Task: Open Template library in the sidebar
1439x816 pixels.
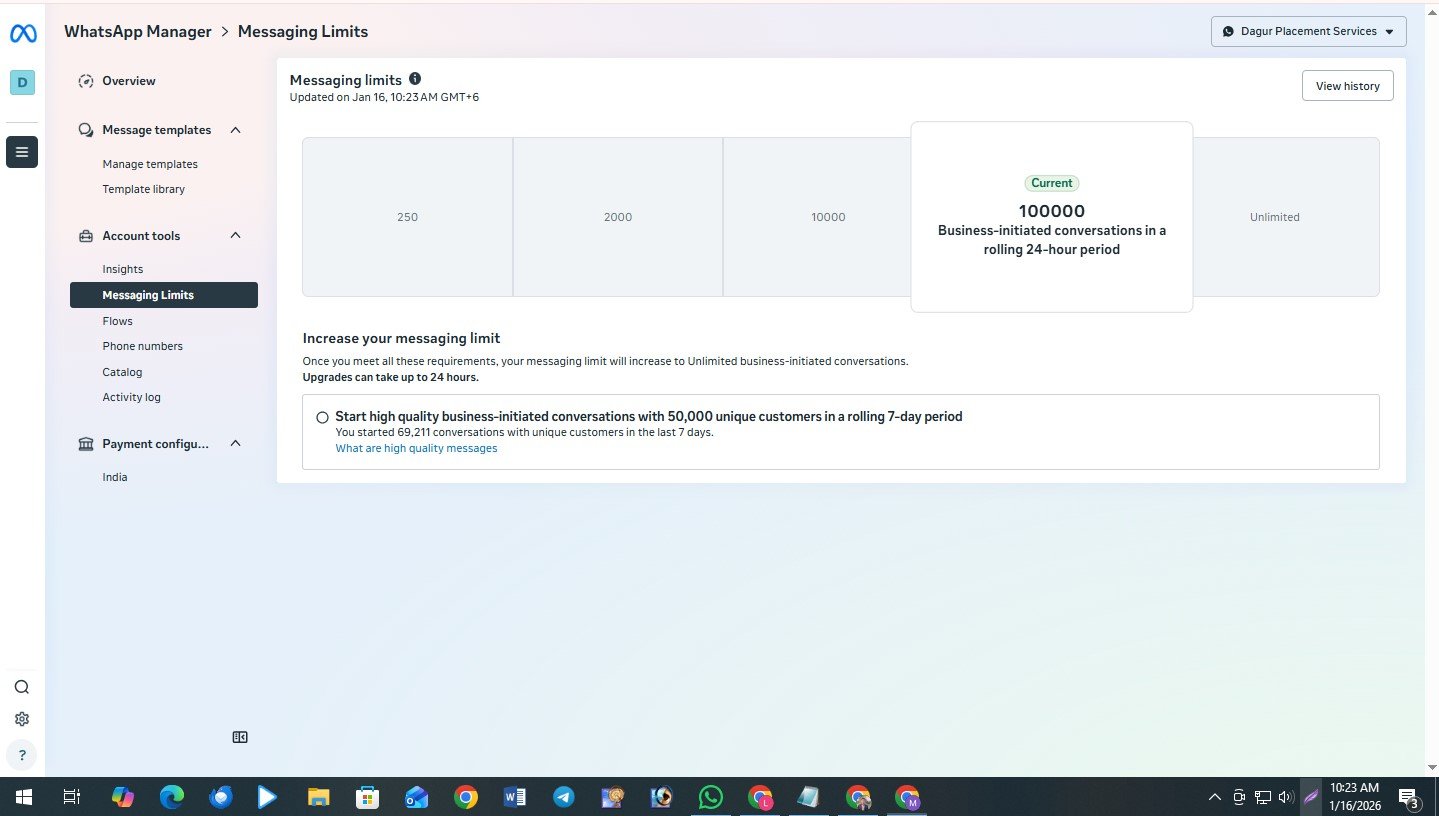Action: (143, 189)
